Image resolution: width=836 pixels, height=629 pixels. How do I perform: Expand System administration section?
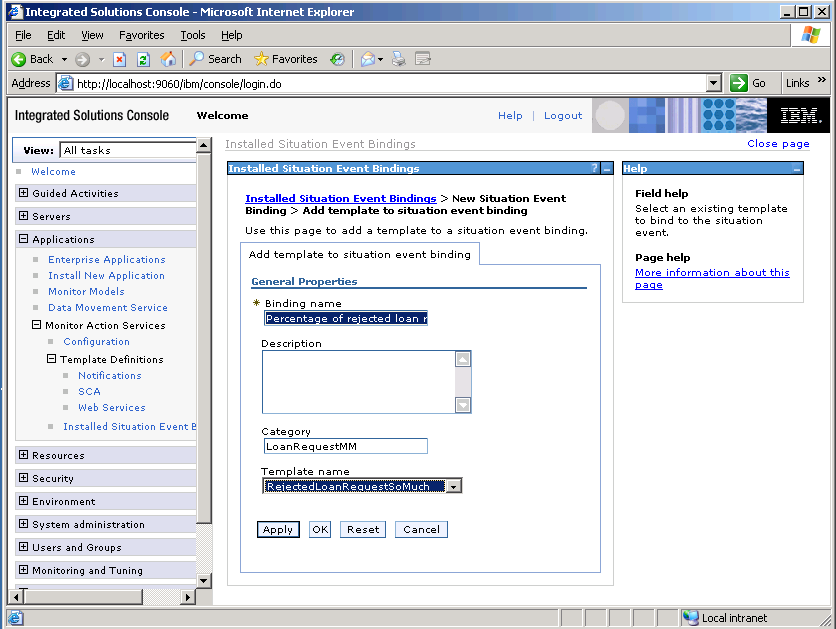click(23, 523)
